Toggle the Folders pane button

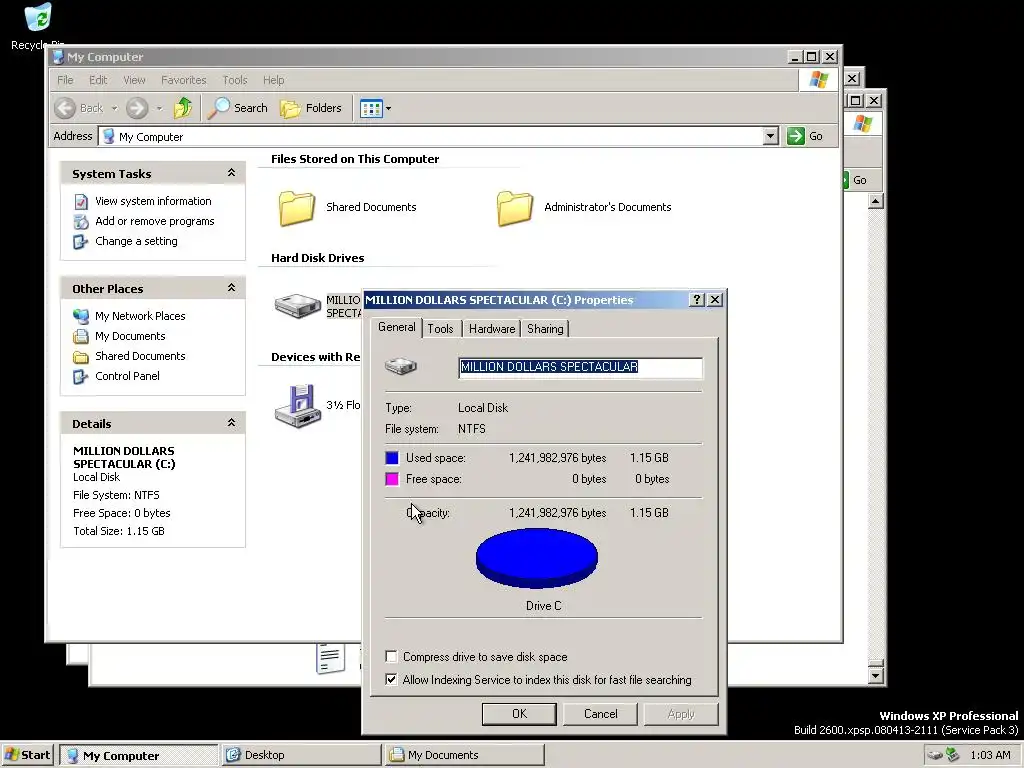312,108
